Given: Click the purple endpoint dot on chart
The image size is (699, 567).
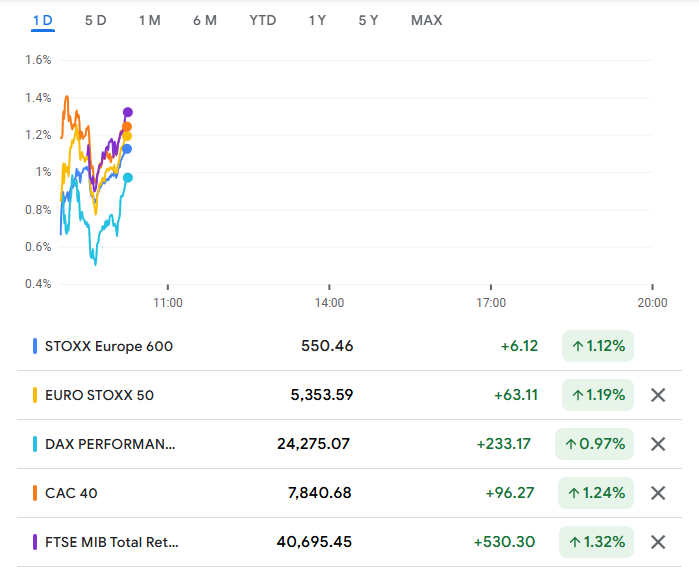Looking at the screenshot, I should pos(127,112).
